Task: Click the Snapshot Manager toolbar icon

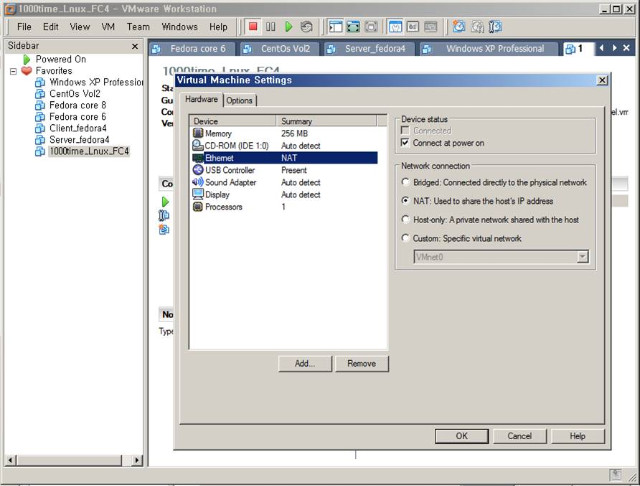Action: coord(495,27)
